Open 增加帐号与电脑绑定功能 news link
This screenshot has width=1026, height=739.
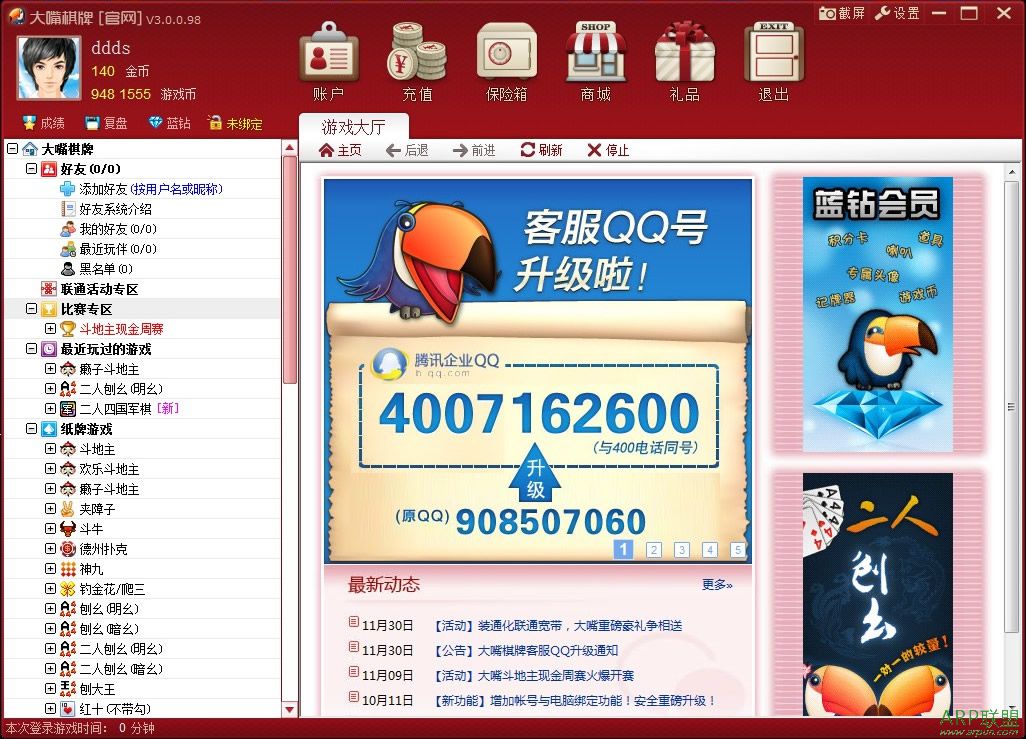[x=575, y=700]
